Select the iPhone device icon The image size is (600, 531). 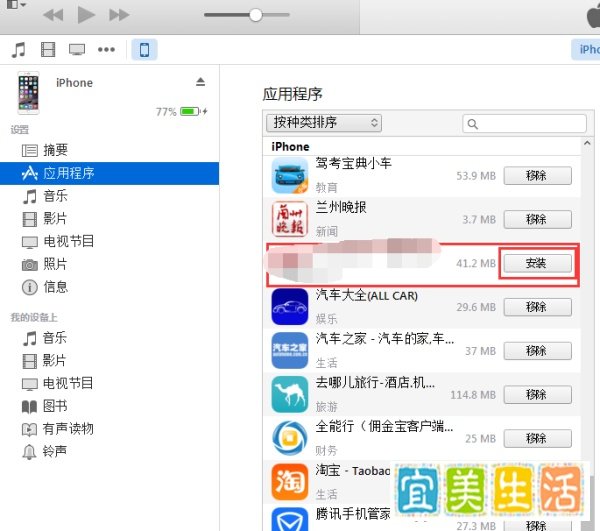[x=144, y=50]
